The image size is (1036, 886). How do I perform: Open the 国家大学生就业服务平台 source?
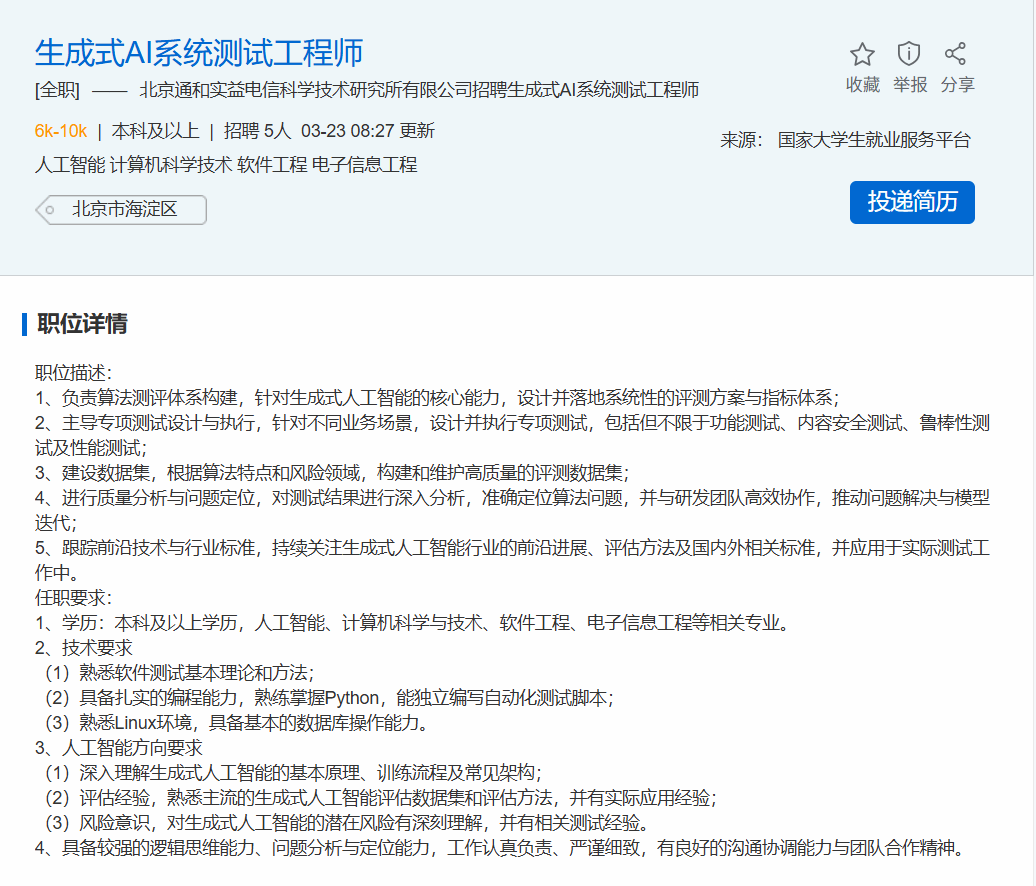point(874,140)
